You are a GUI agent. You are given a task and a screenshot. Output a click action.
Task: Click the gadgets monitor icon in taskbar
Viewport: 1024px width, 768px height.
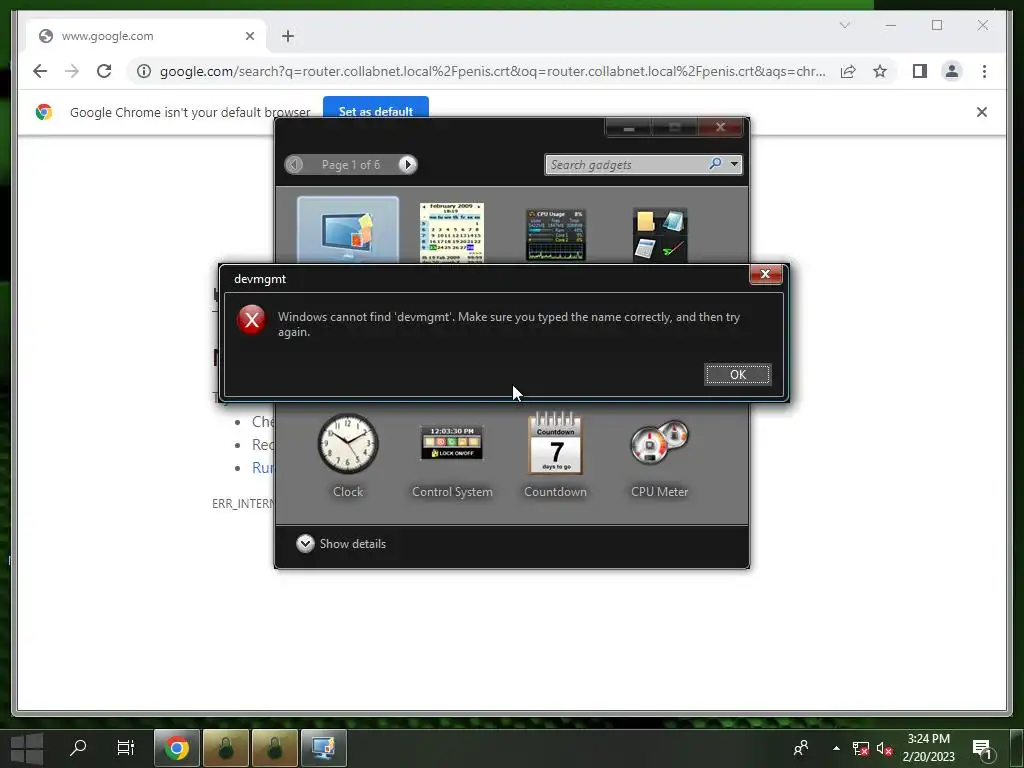tap(323, 748)
